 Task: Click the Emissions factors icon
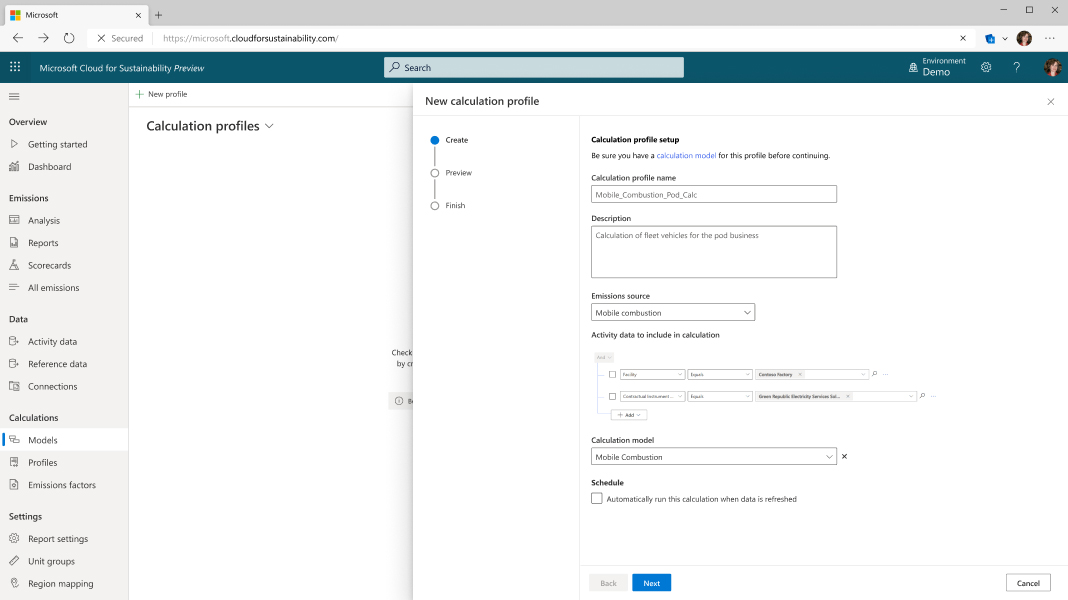[x=14, y=485]
